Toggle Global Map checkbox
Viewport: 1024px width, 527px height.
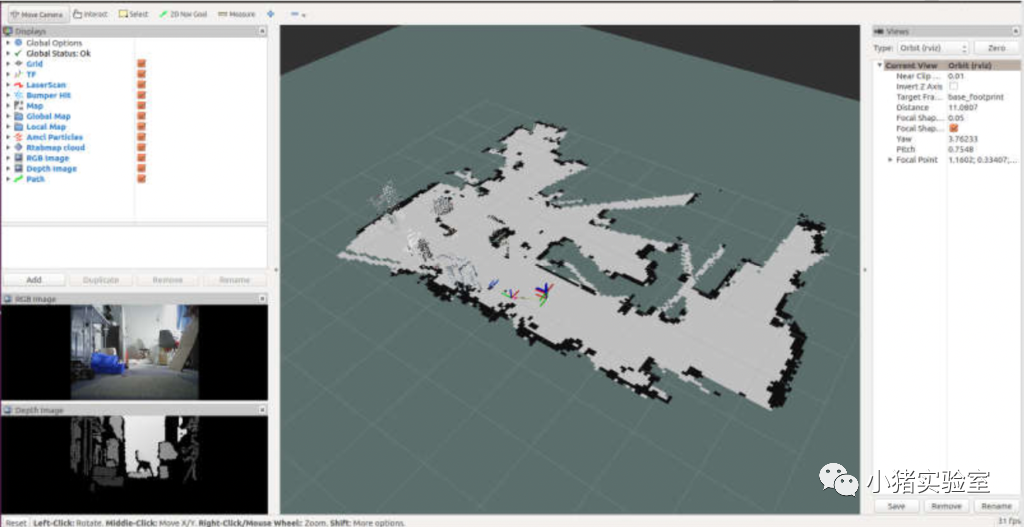141,116
